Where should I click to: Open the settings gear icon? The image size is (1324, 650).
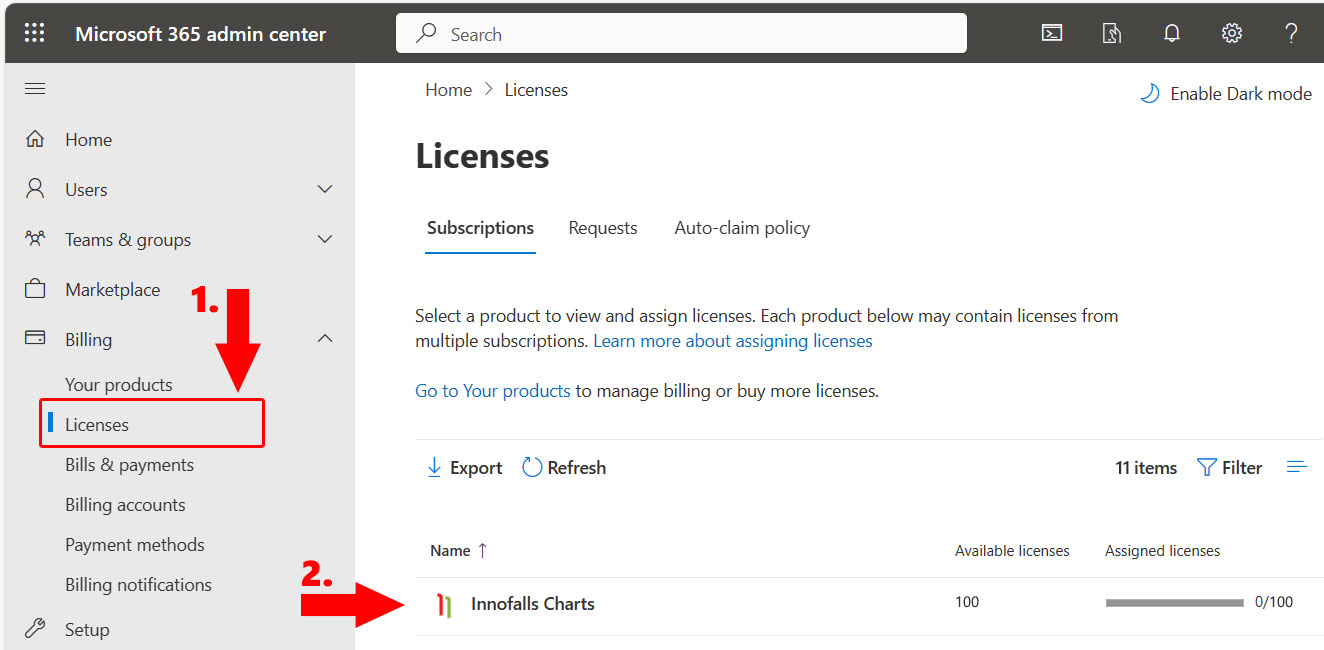[x=1232, y=33]
